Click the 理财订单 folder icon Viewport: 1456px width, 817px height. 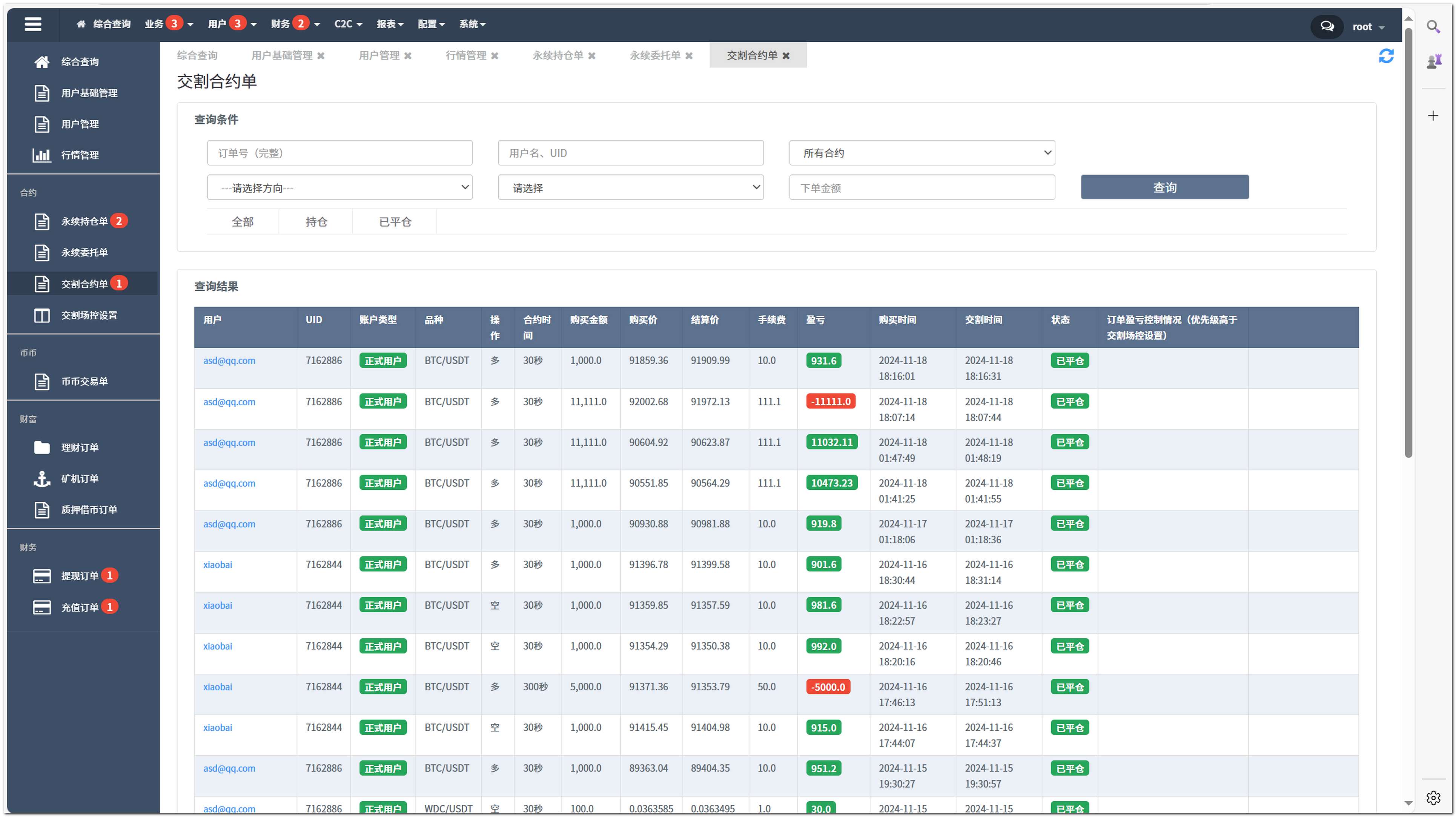pos(42,448)
